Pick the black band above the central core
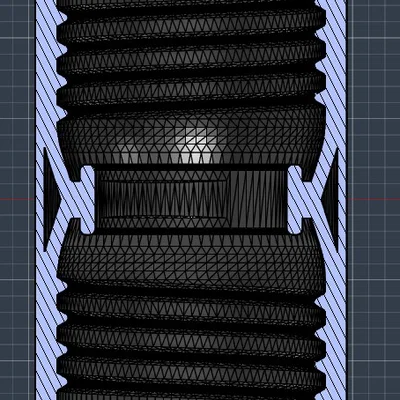400x400 pixels. point(191,167)
